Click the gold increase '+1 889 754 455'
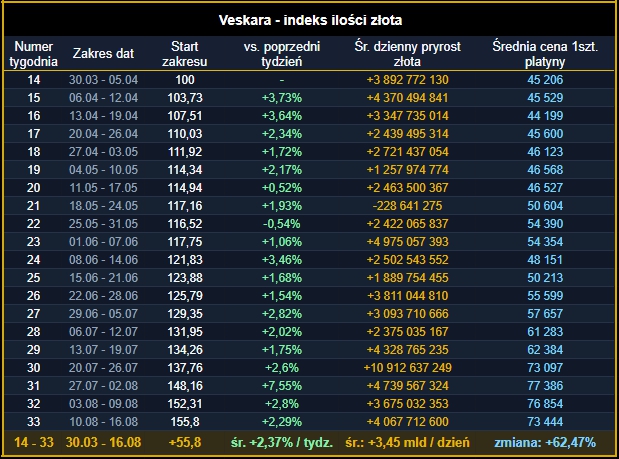Viewport: 619px width, 459px height. coord(407,278)
